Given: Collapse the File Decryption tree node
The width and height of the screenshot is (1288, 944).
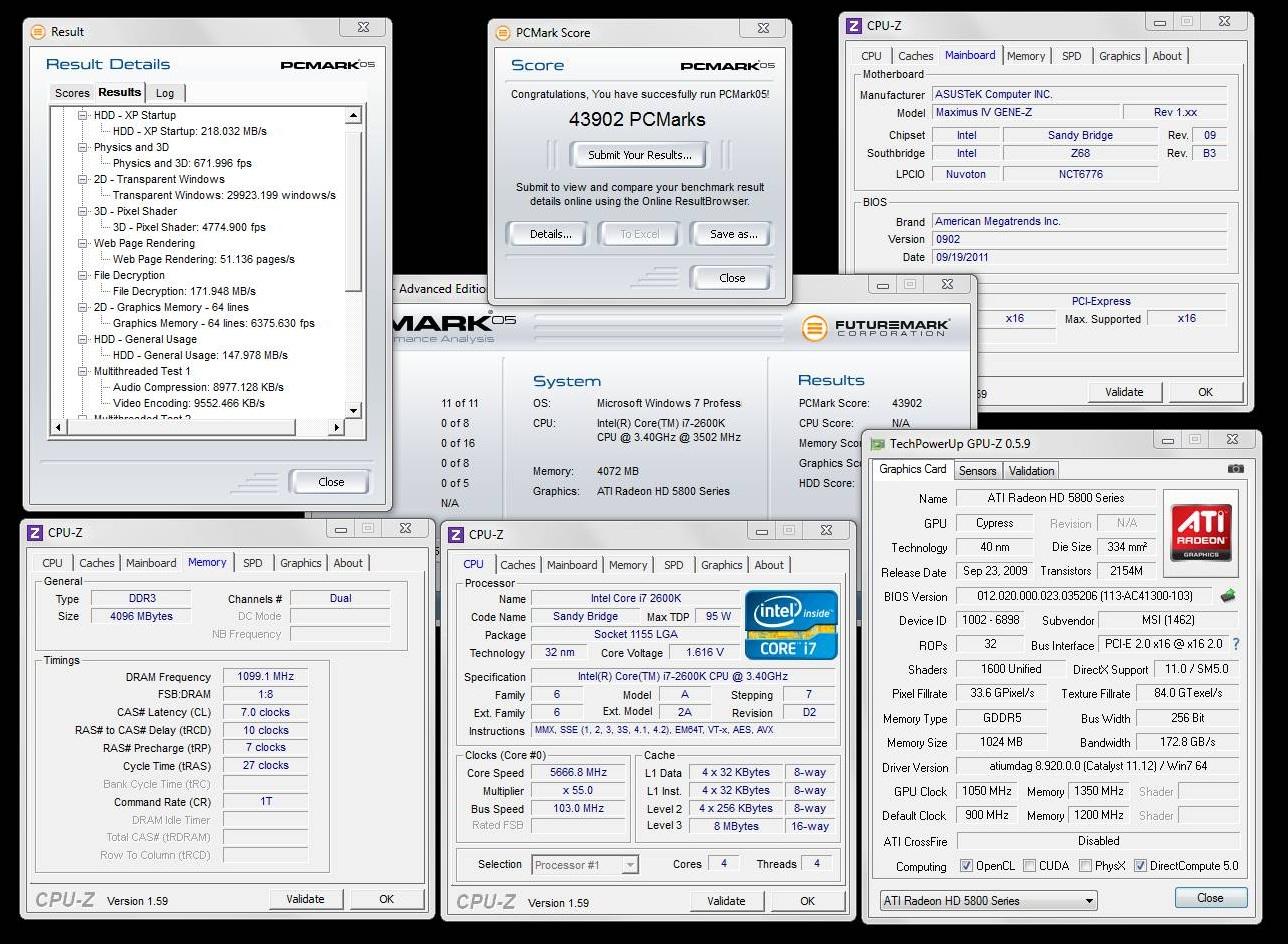Looking at the screenshot, I should coord(83,275).
